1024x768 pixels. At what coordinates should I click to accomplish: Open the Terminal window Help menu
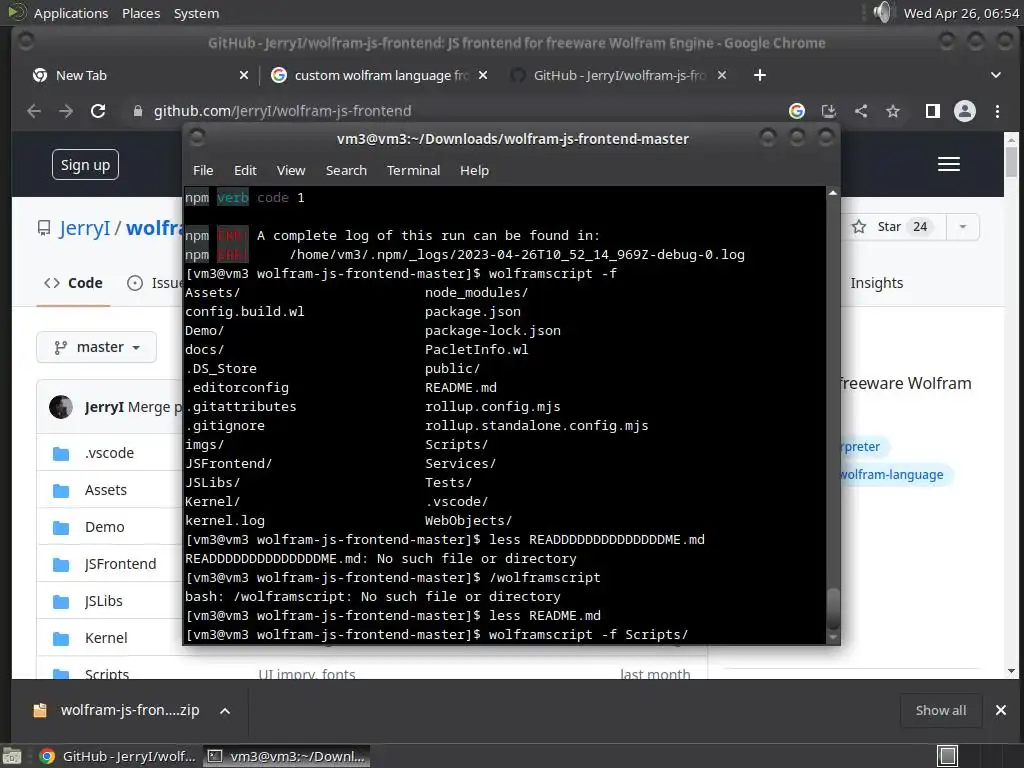[474, 170]
